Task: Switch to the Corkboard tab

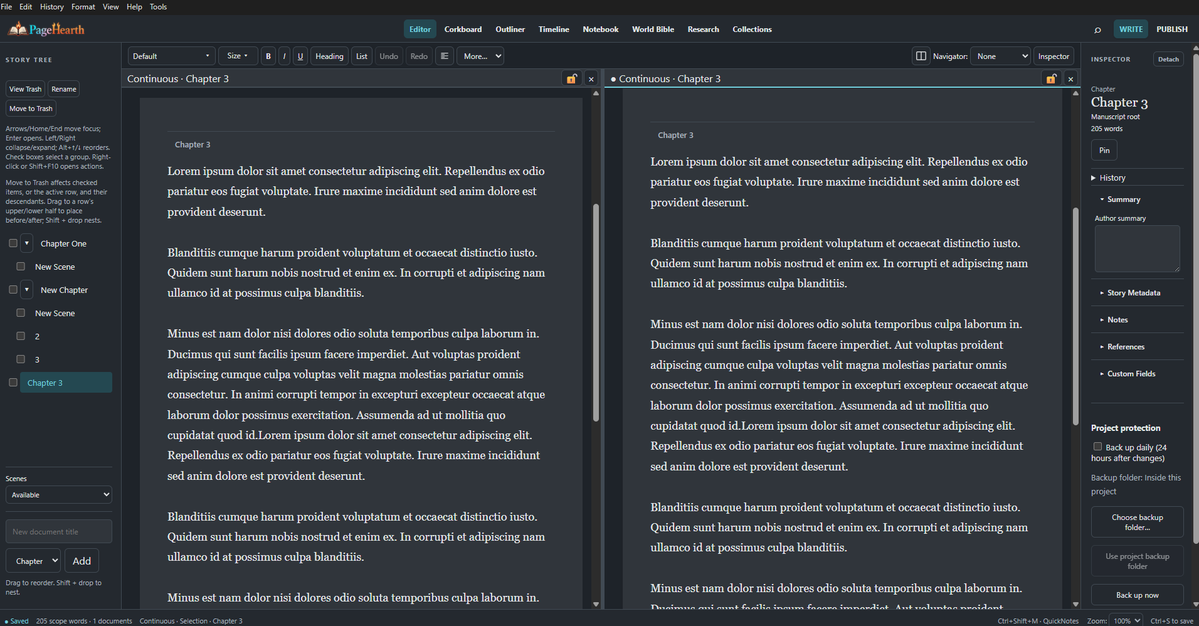Action: [x=463, y=29]
